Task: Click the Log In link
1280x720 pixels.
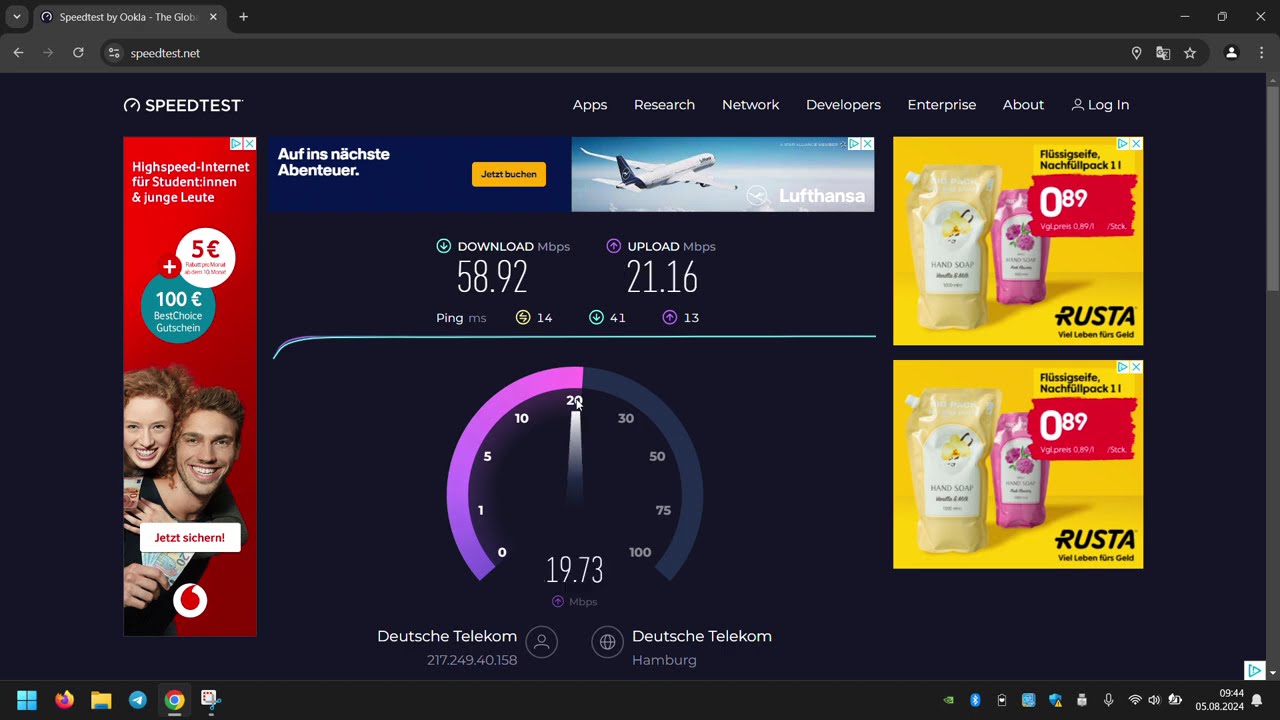Action: click(1100, 105)
